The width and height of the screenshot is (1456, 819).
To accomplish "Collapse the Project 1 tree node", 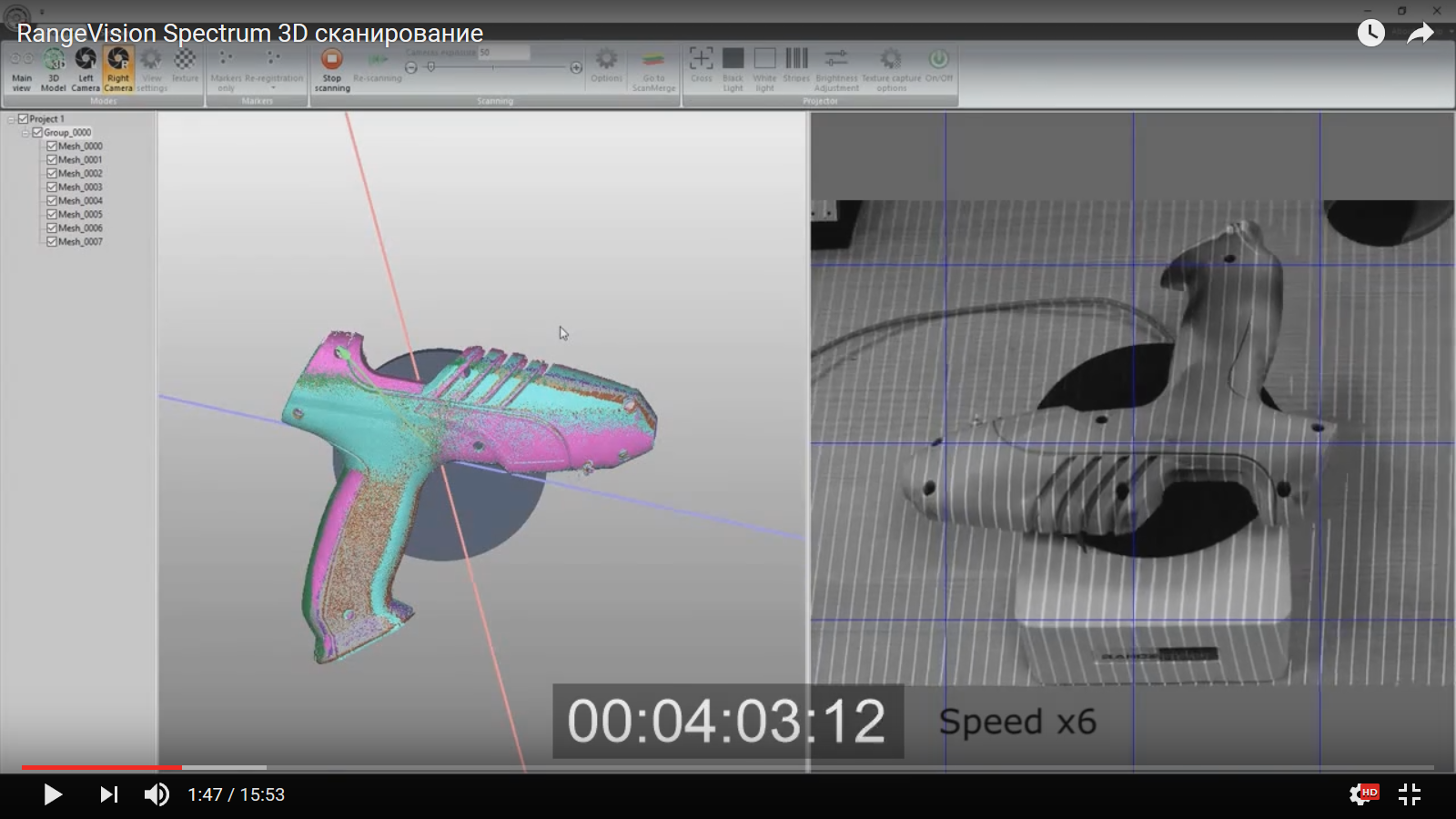I will pos(9,118).
